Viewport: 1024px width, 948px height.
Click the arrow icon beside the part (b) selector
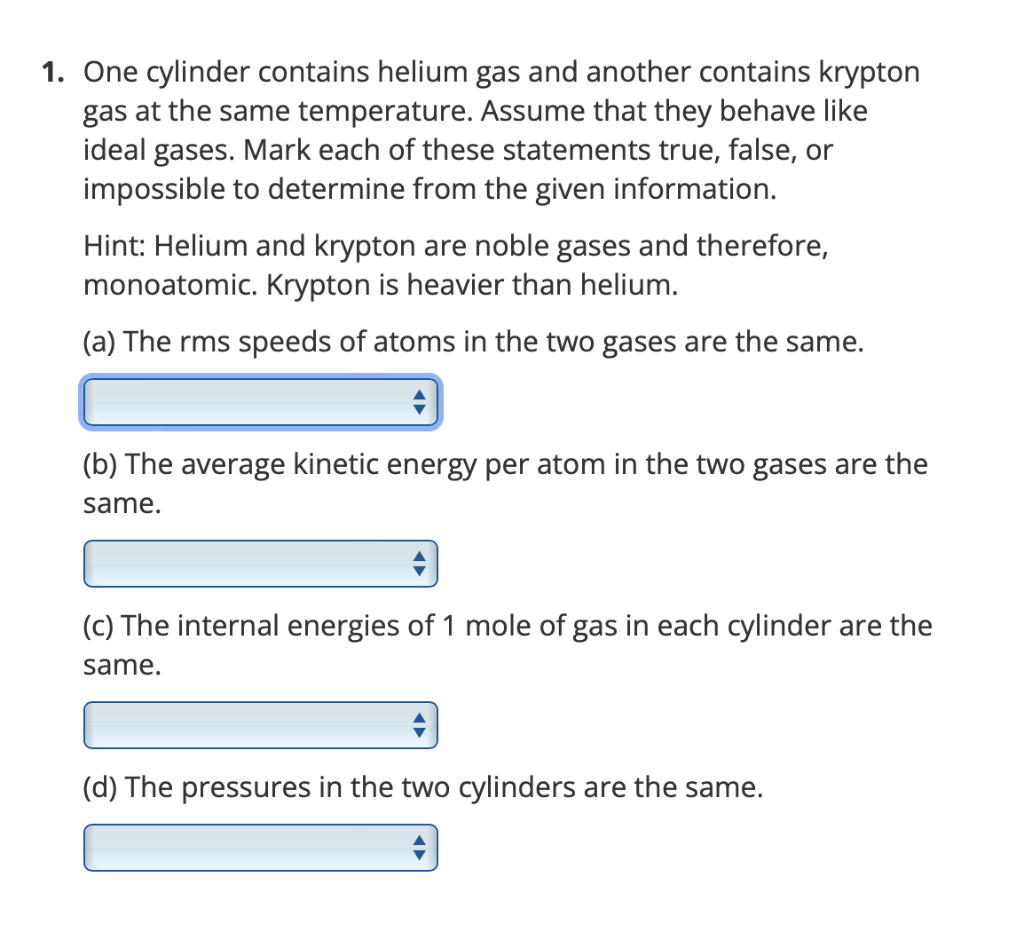coord(420,563)
